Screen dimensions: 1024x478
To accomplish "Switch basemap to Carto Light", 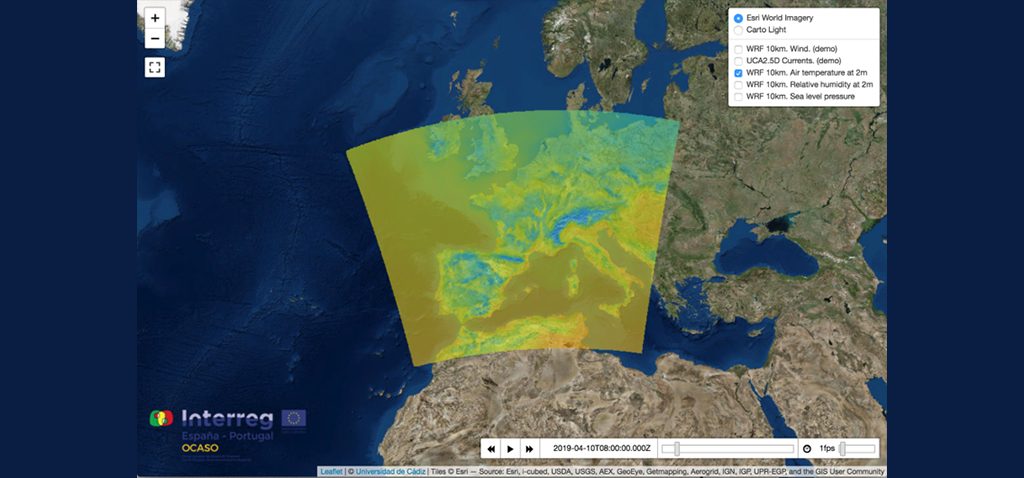I will point(738,31).
